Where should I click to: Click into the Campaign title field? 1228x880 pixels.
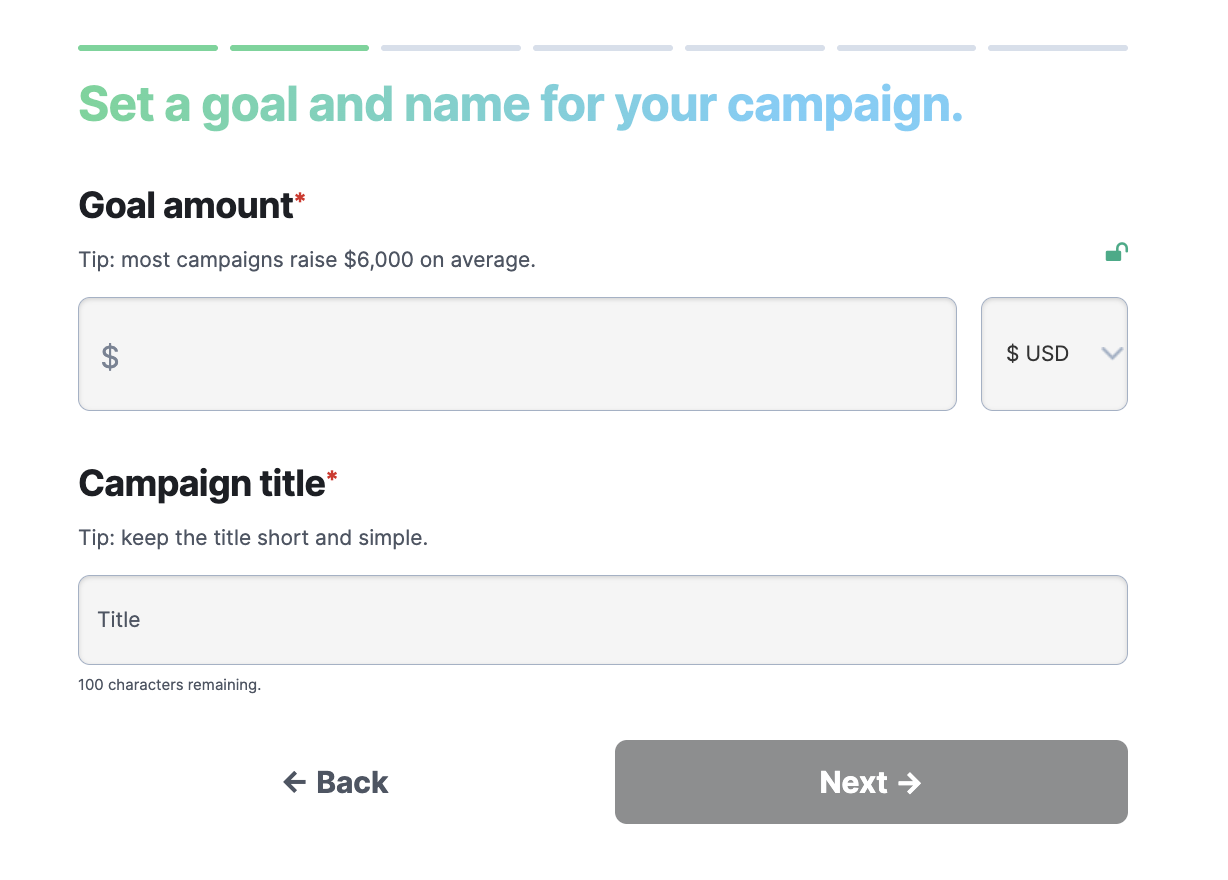[x=602, y=620]
